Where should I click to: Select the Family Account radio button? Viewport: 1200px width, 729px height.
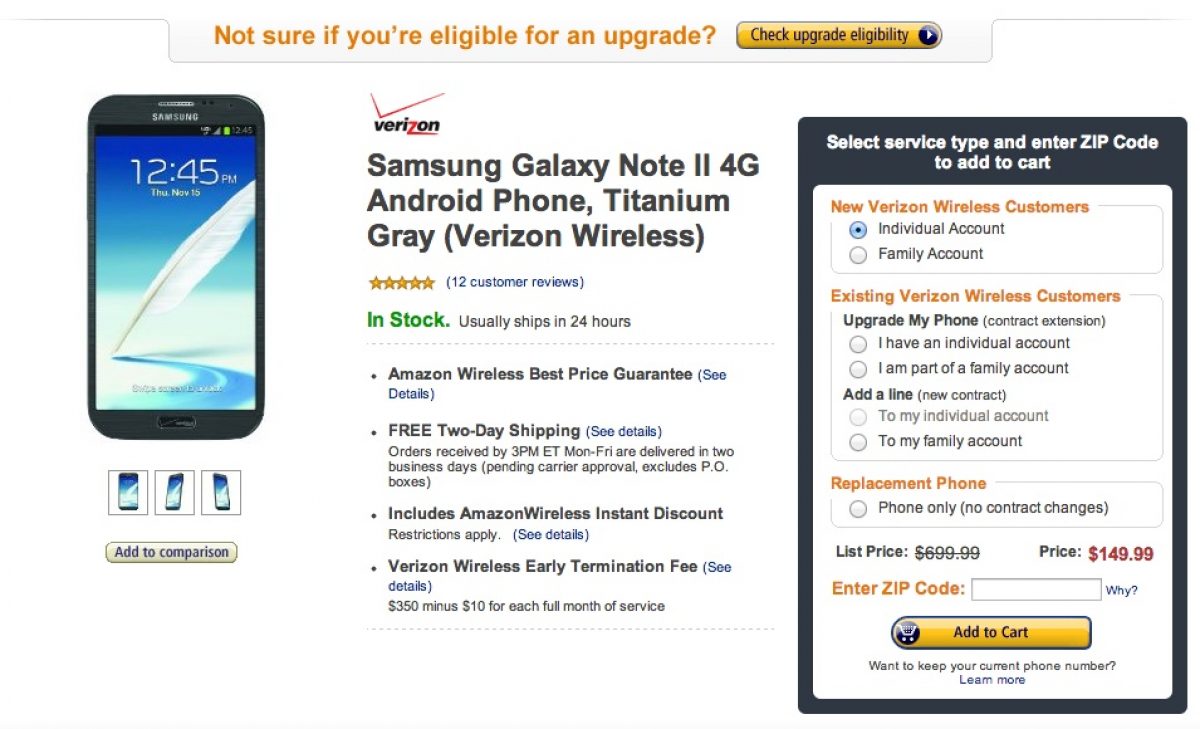(x=858, y=255)
